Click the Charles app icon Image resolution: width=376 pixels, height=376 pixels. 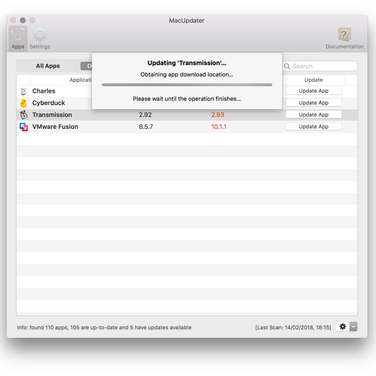(x=23, y=91)
